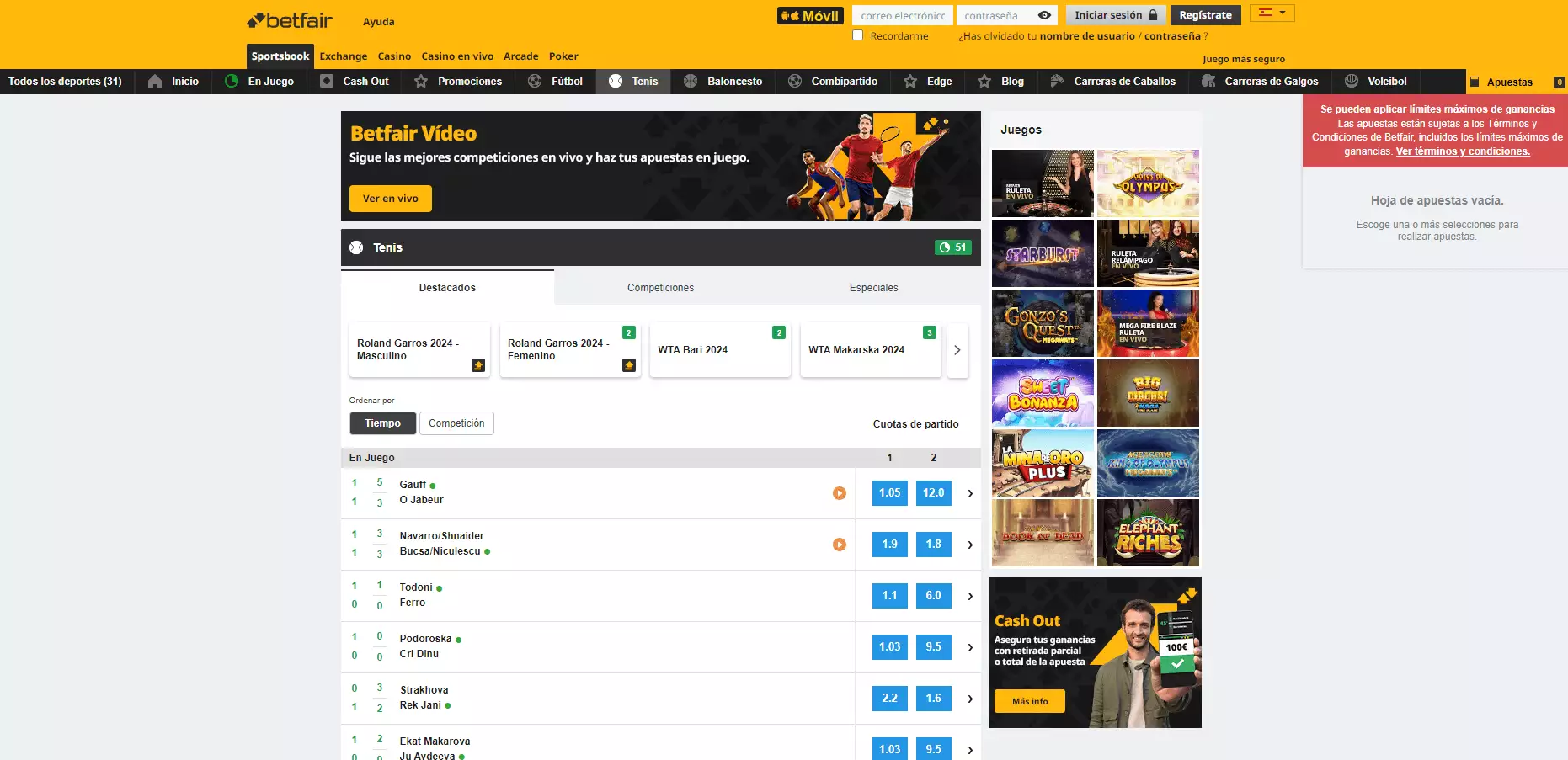Open the Gates of Olympus game thumbnail
The image size is (1568, 760).
1148,183
